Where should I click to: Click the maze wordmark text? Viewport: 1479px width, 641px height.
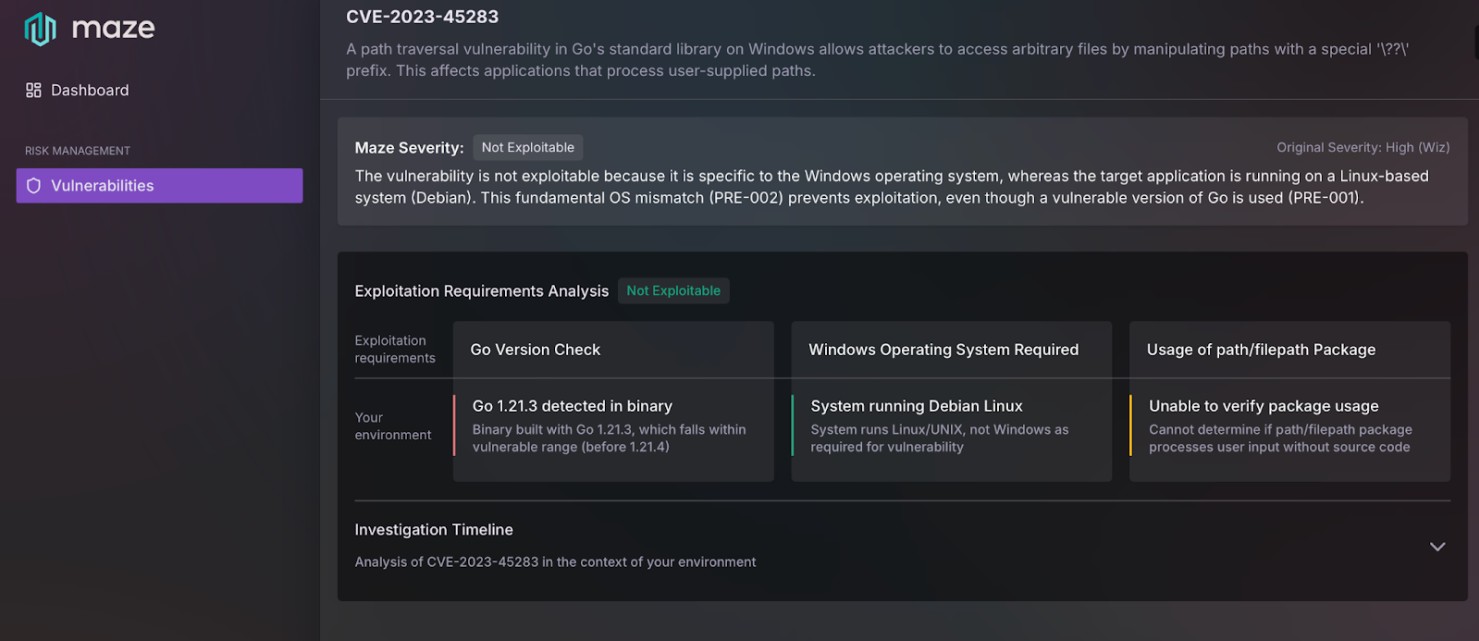[113, 28]
